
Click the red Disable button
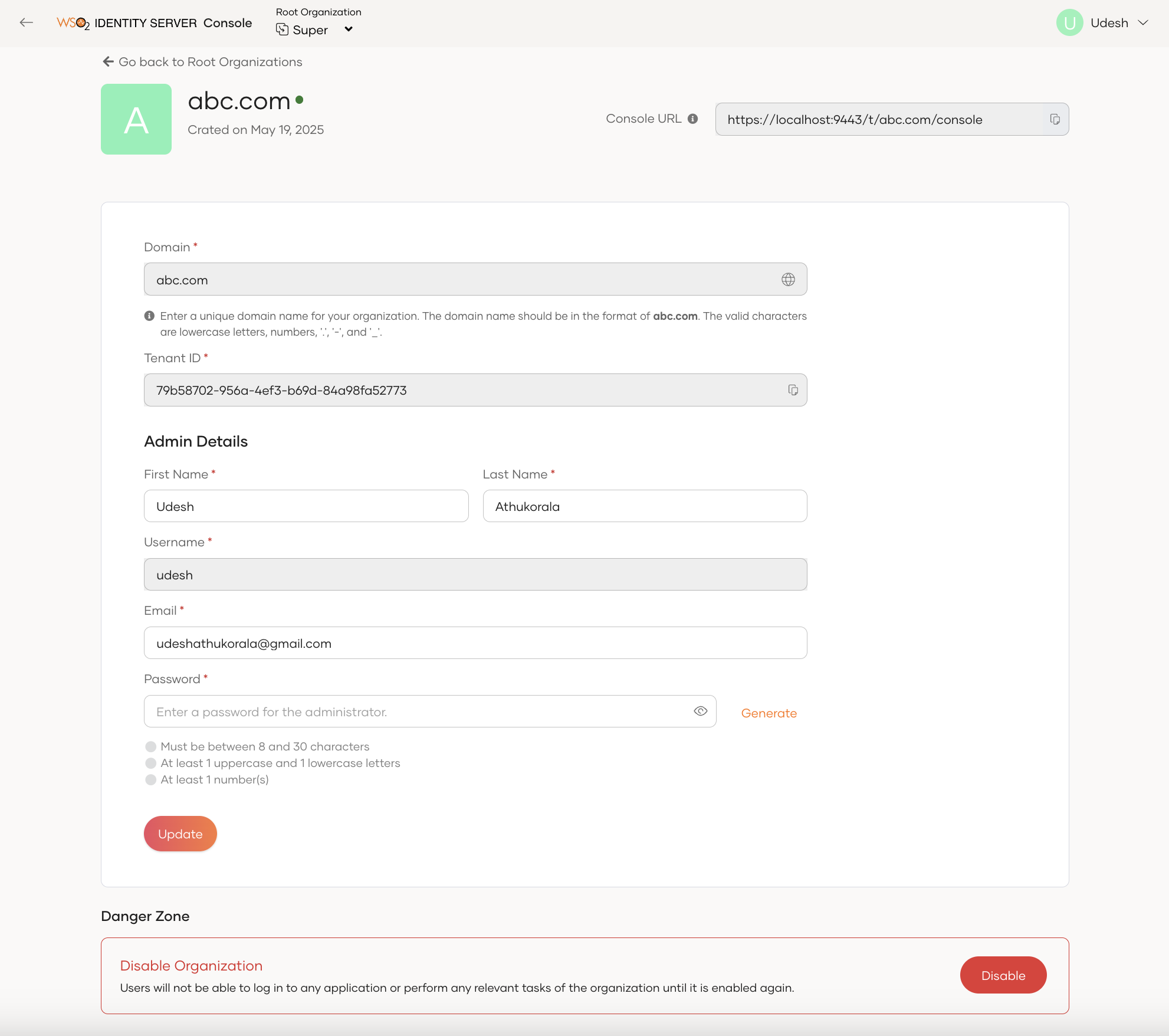[1003, 975]
